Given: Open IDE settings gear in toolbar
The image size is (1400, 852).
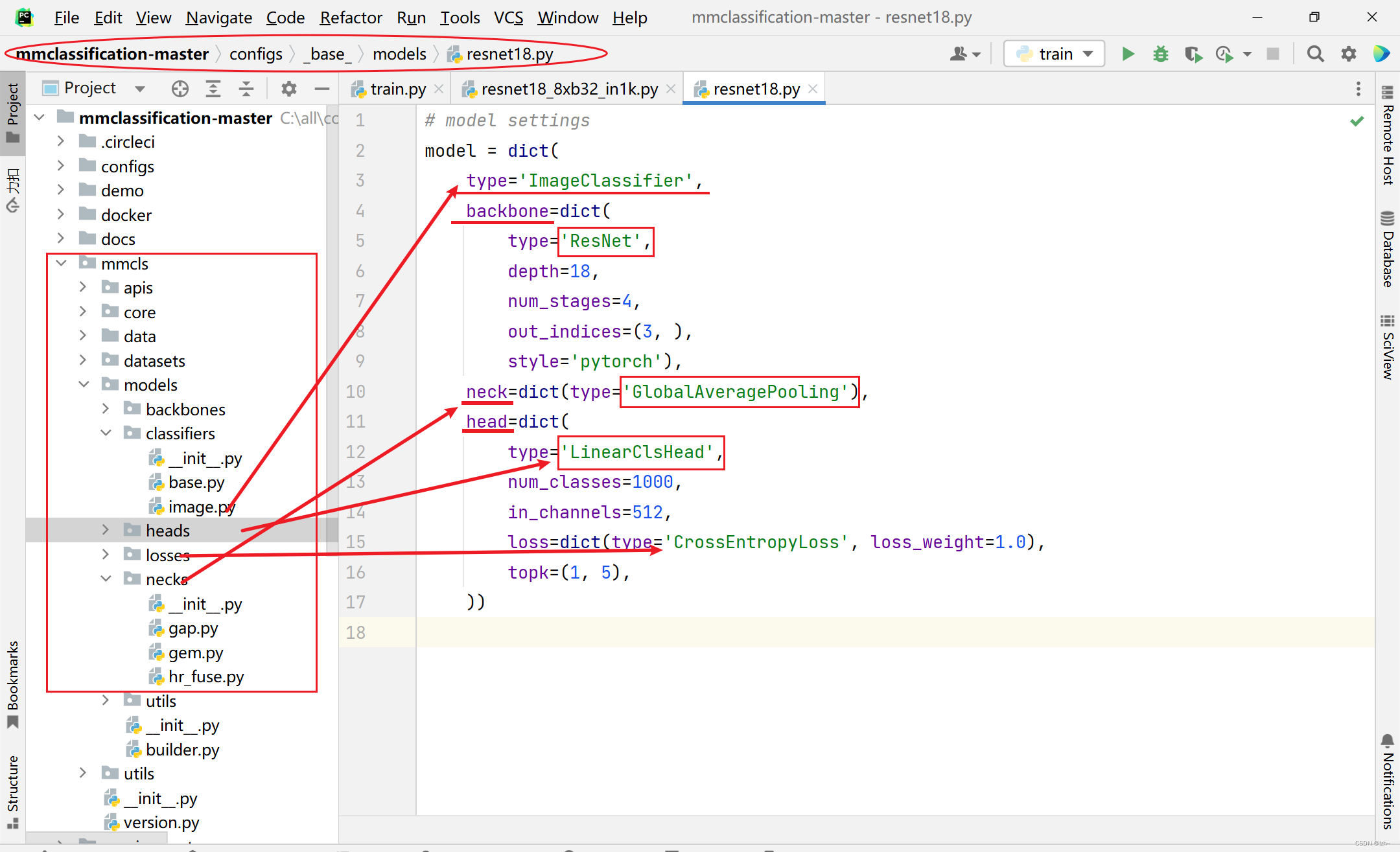Looking at the screenshot, I should click(x=1349, y=54).
